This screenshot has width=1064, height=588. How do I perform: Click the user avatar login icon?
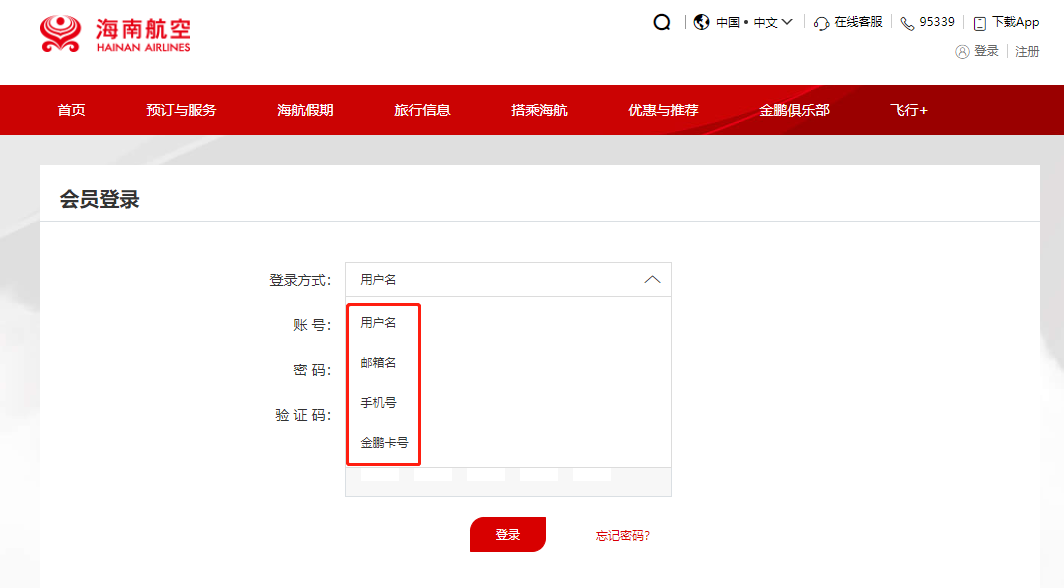pyautogui.click(x=962, y=51)
